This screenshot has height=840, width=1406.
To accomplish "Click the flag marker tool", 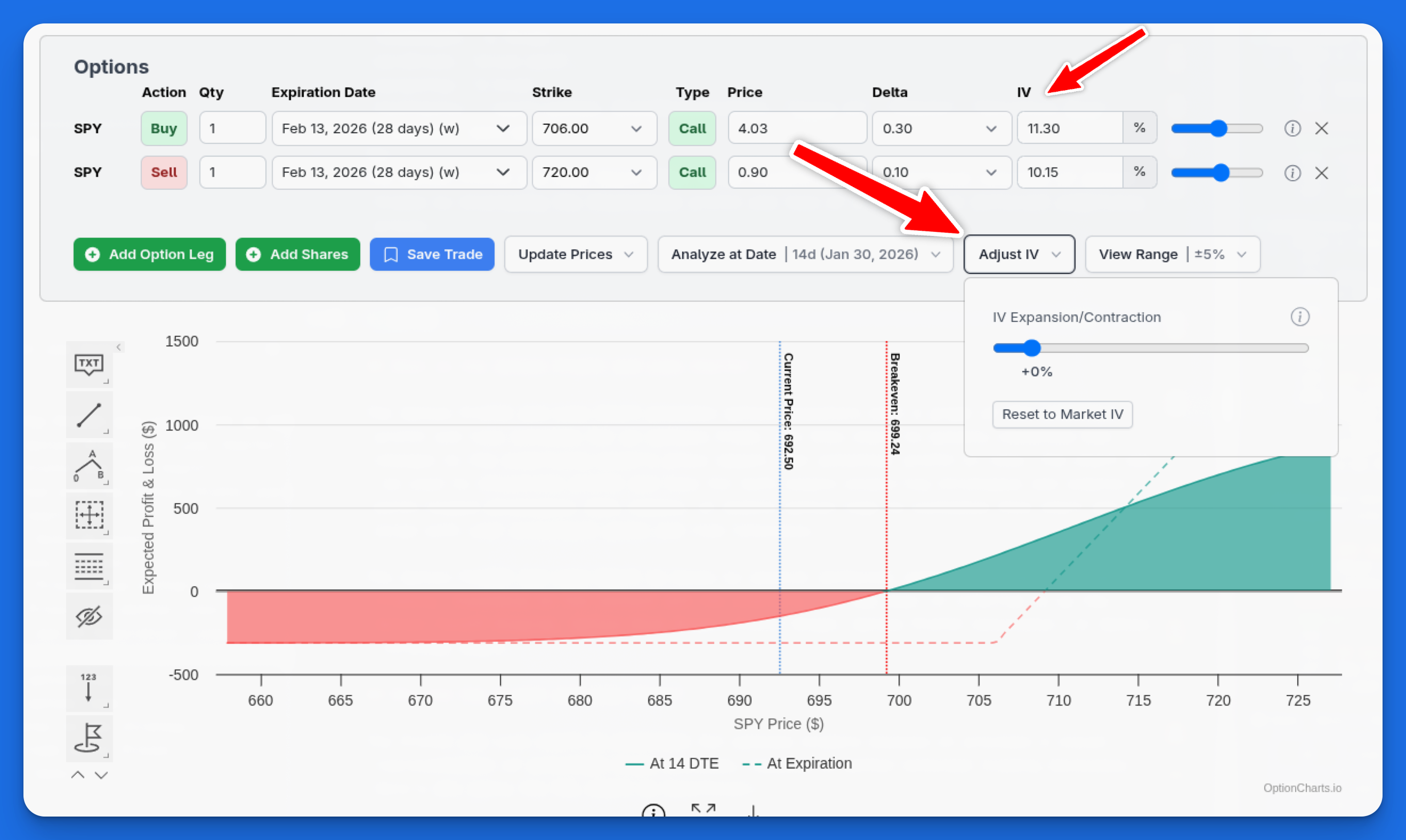I will (x=89, y=738).
